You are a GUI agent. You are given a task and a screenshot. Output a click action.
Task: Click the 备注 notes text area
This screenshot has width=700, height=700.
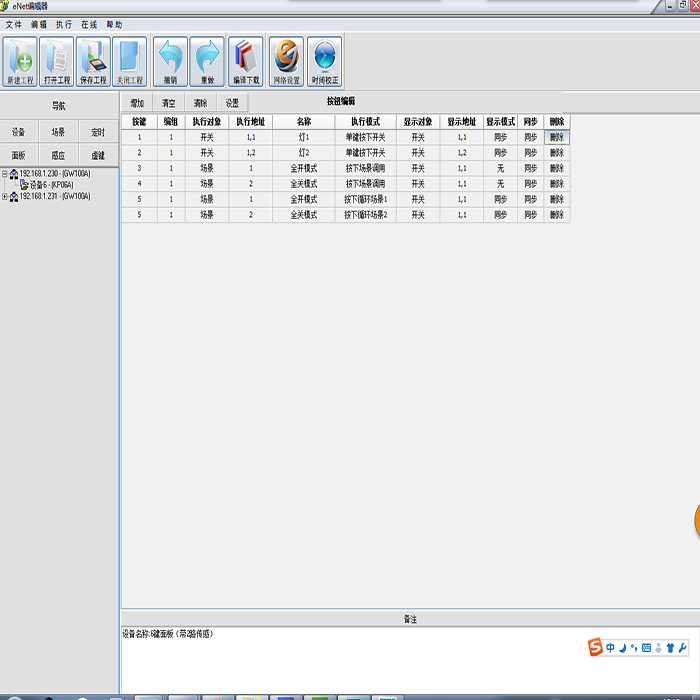tap(410, 661)
